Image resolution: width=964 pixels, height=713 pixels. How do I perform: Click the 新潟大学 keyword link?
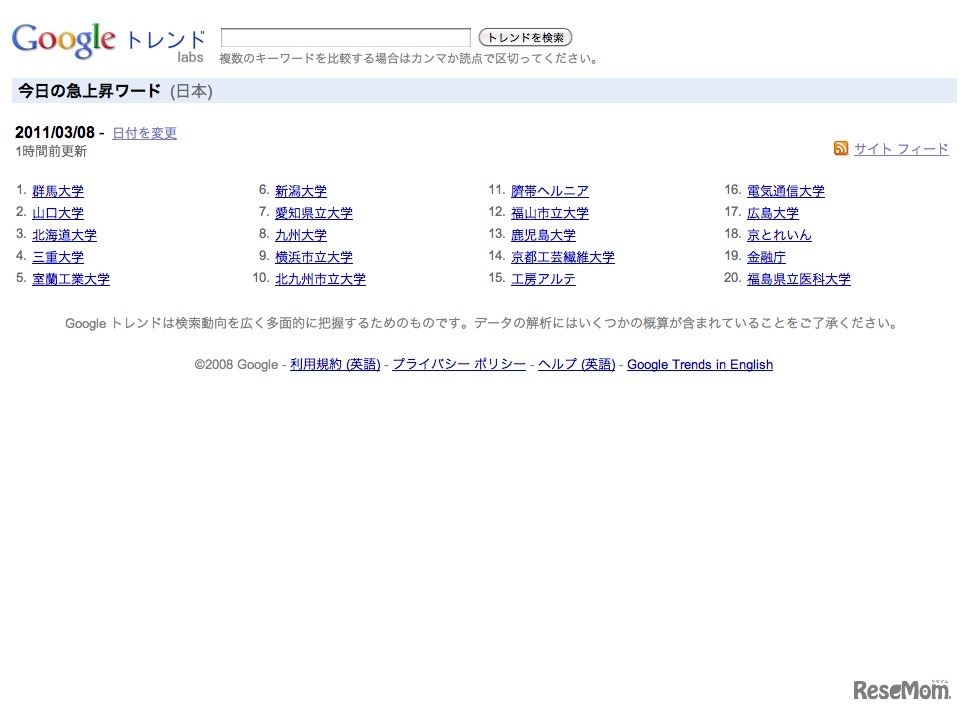click(301, 190)
